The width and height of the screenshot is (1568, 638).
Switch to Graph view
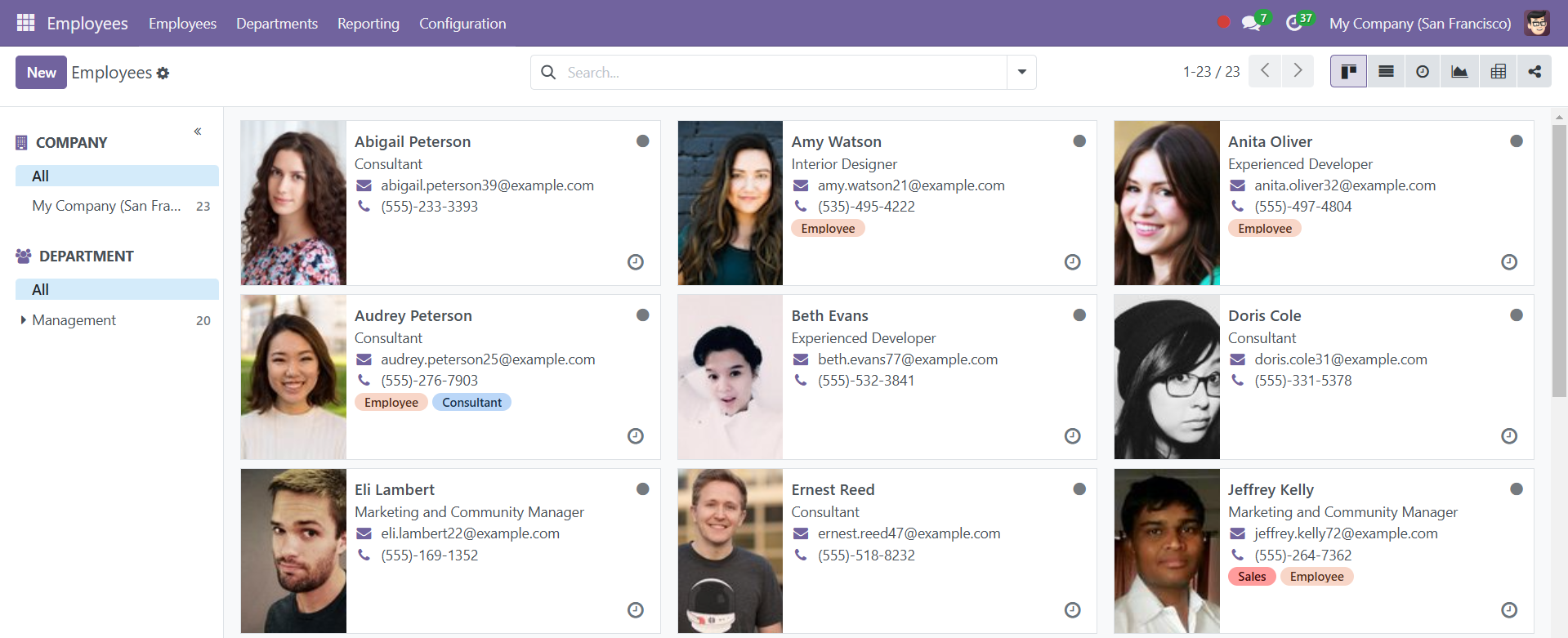tap(1459, 72)
